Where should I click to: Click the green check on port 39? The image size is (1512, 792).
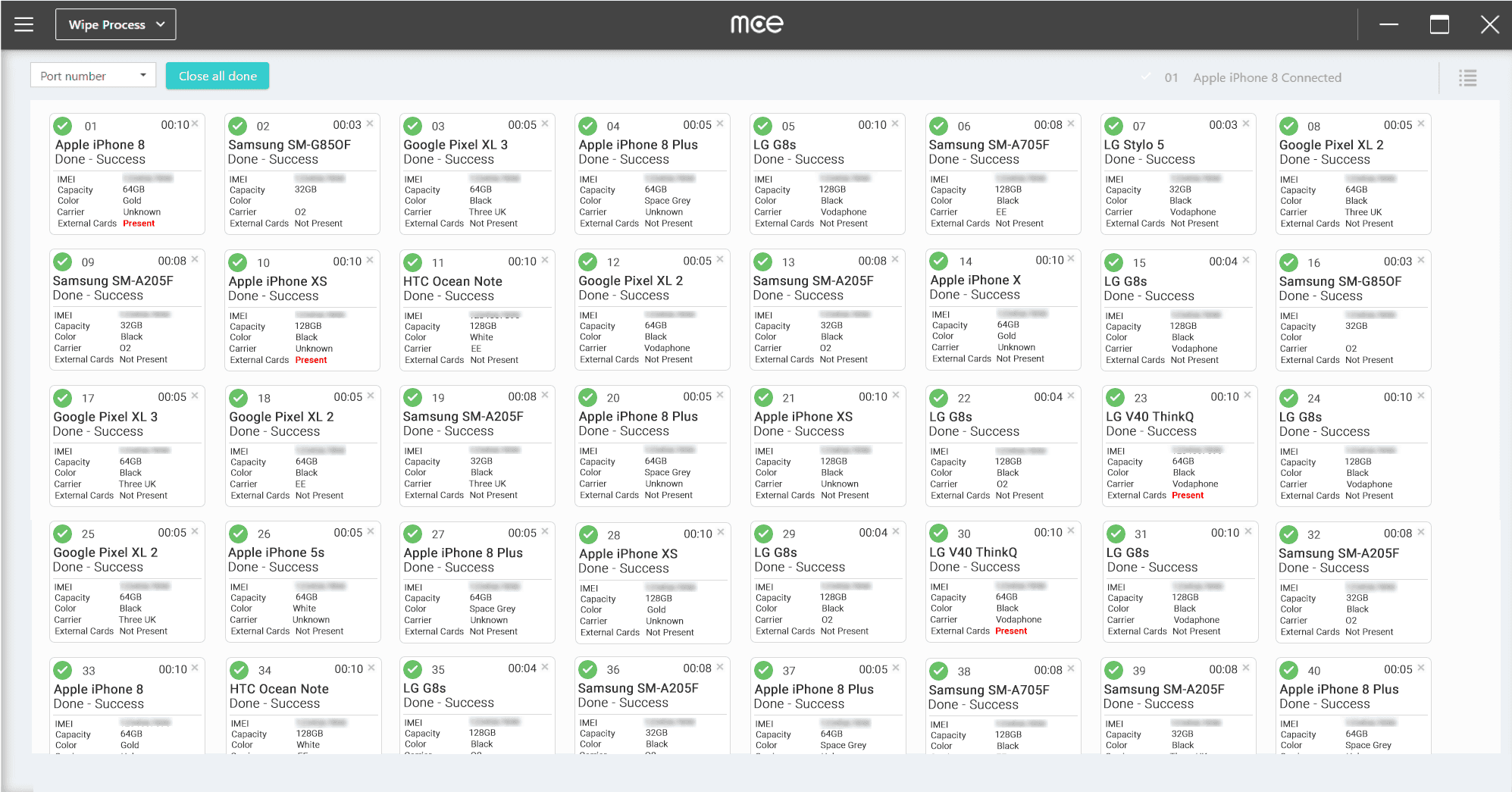(x=1113, y=670)
